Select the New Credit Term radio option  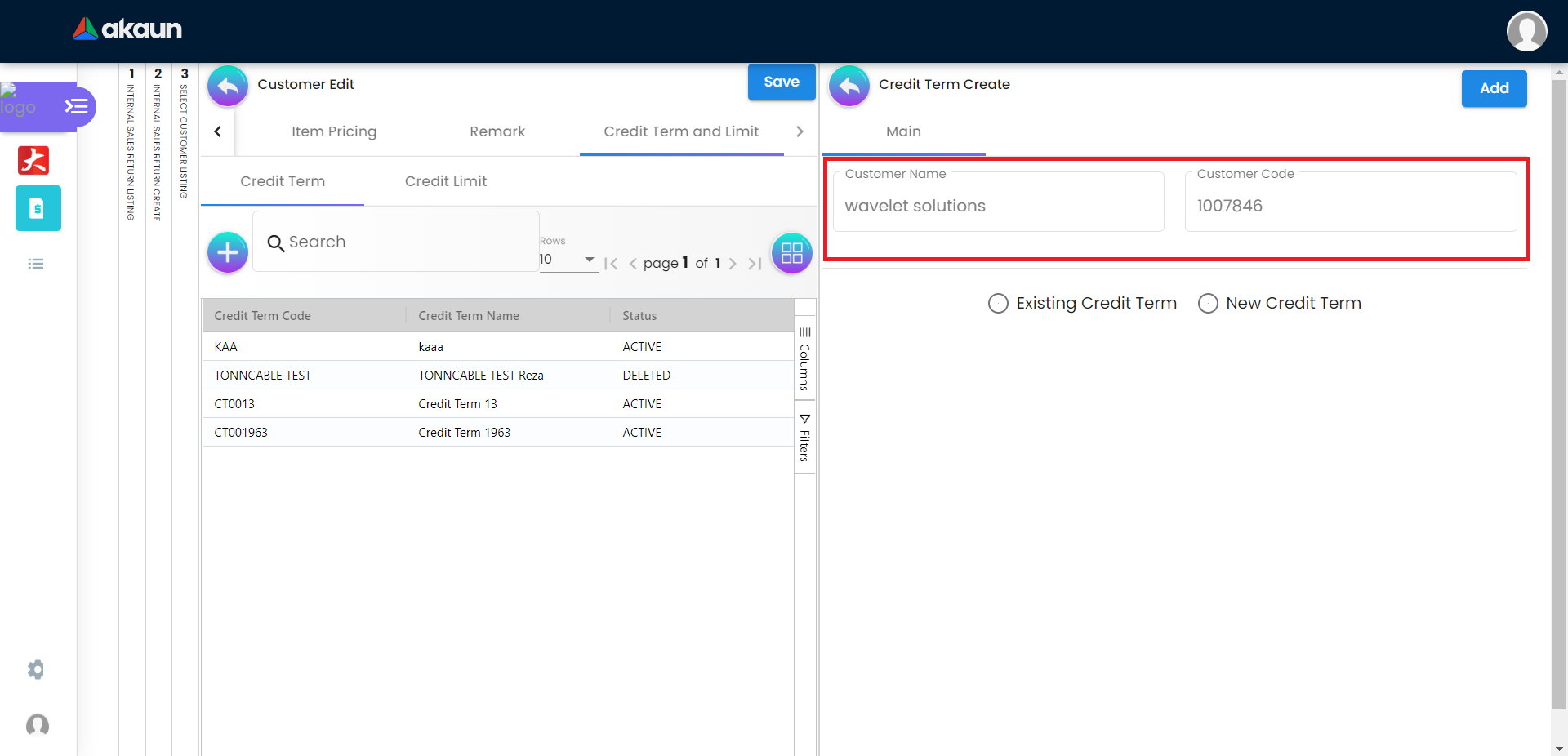tap(1208, 304)
